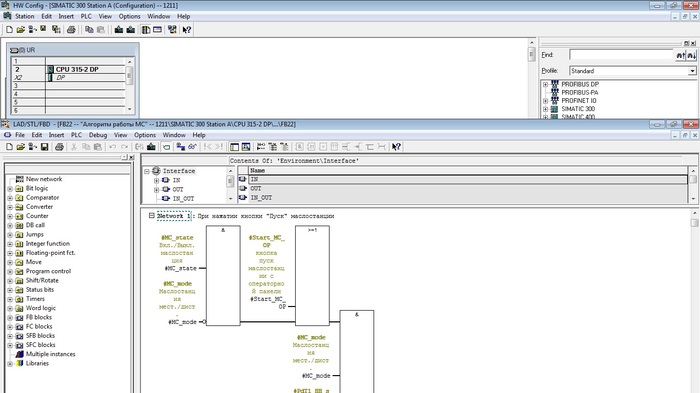Select IN row in interface Name table
The height and width of the screenshot is (393, 700).
467,180
